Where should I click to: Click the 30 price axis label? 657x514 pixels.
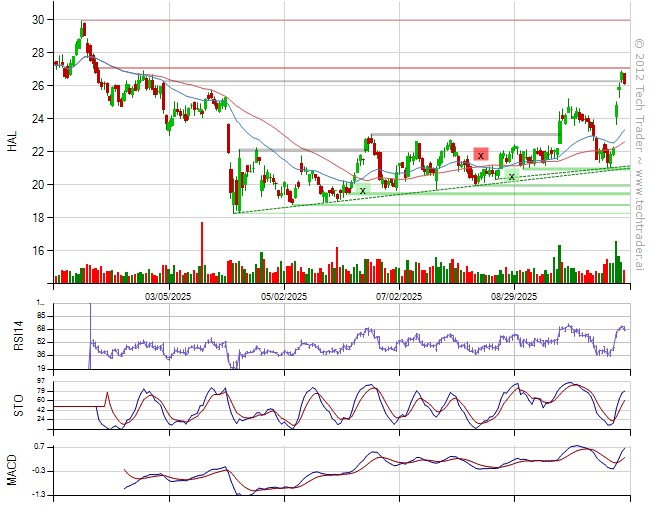(37, 20)
